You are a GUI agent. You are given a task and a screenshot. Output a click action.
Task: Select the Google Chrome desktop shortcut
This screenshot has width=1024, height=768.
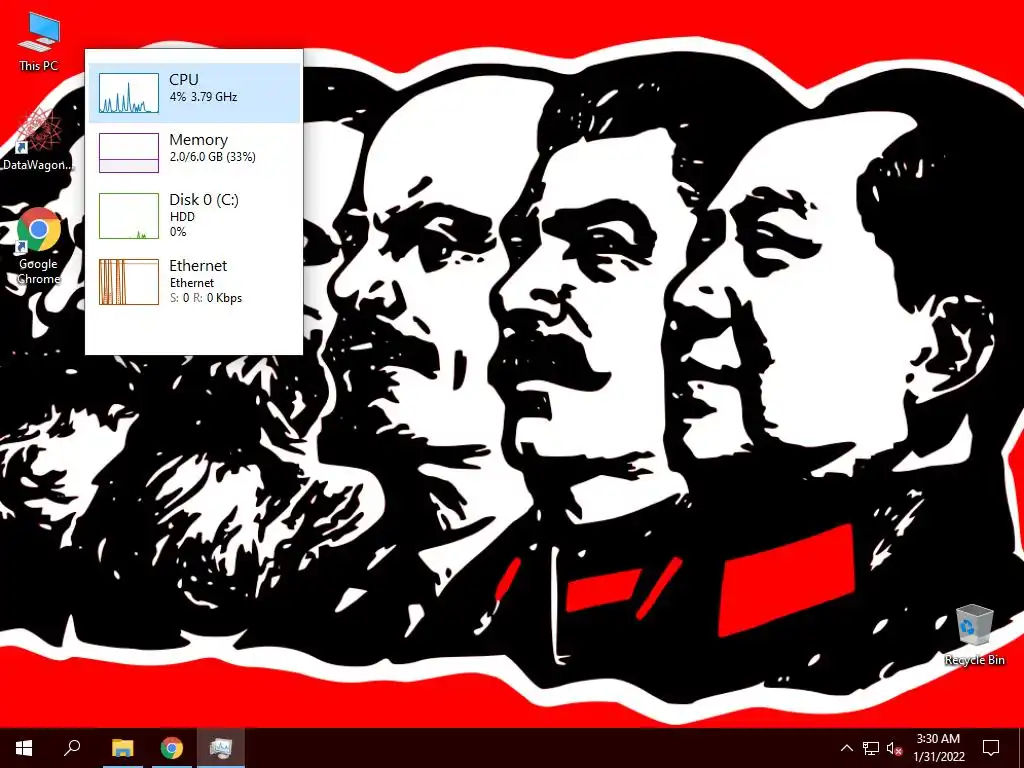[x=39, y=246]
